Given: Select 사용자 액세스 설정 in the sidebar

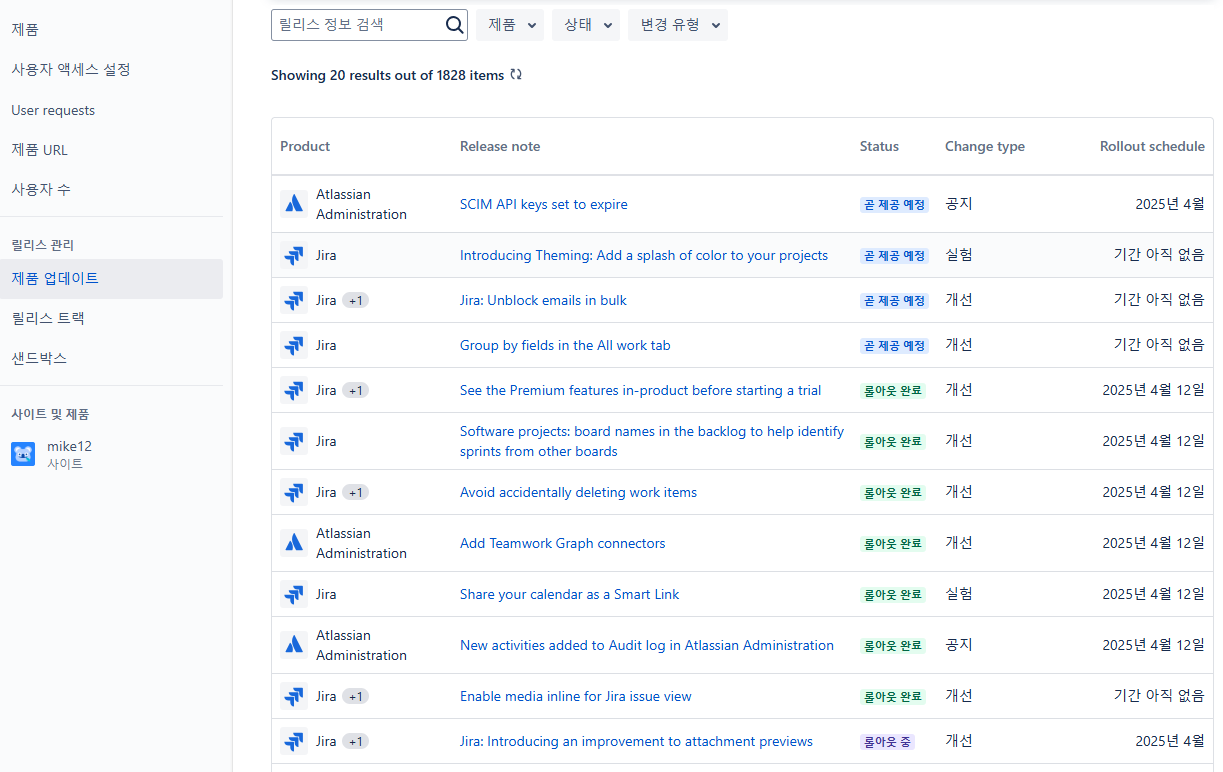Looking at the screenshot, I should 67,69.
